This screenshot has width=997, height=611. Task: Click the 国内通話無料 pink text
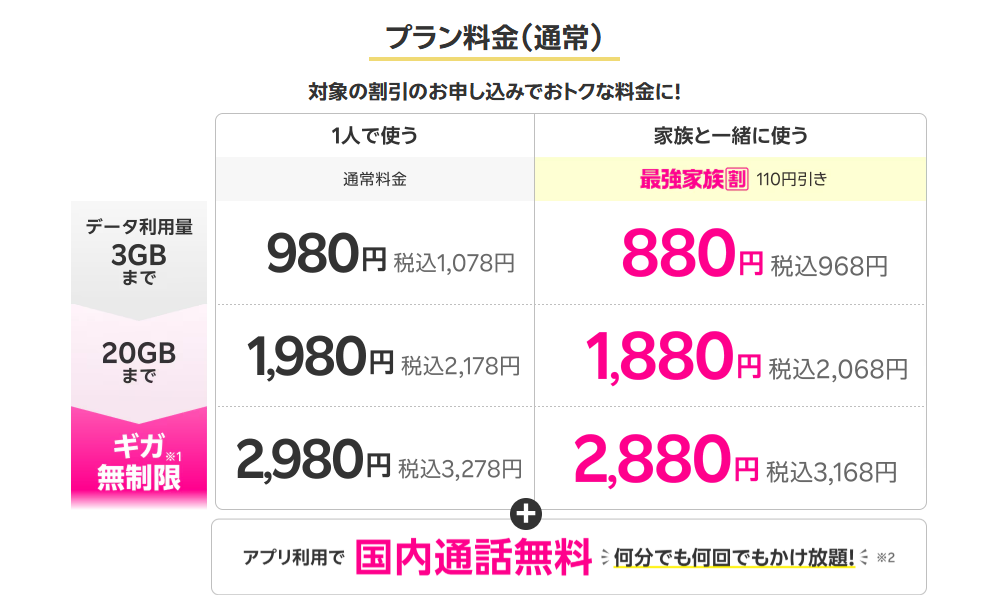473,557
